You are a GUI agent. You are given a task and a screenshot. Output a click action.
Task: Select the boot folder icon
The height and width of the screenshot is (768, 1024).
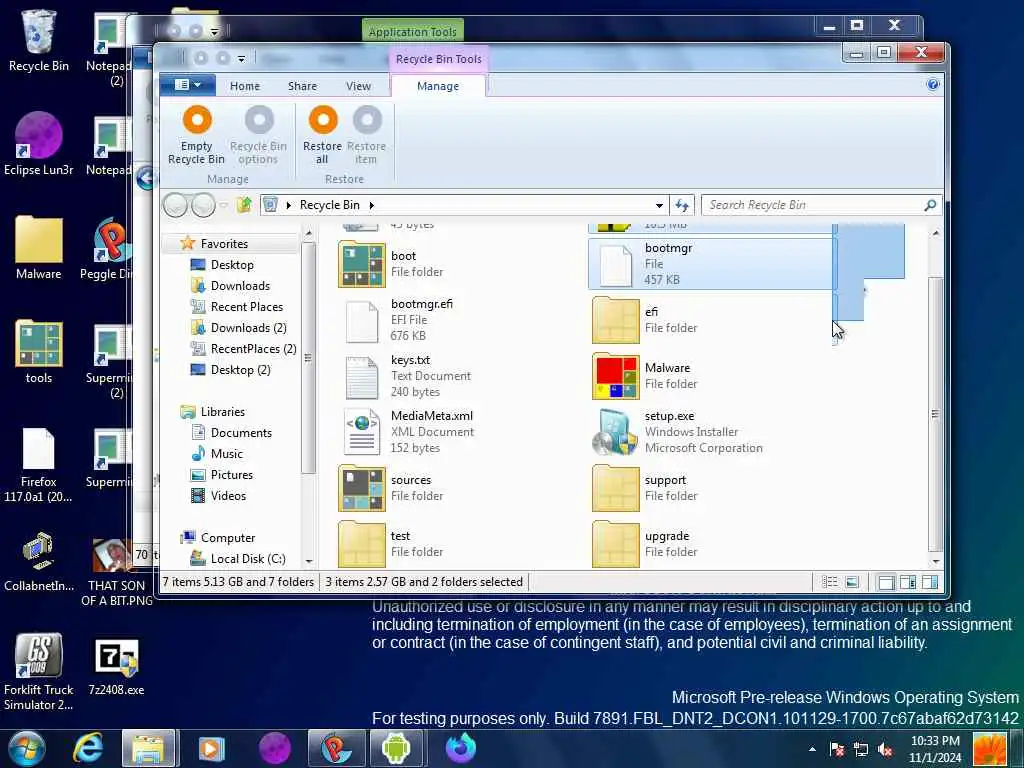(362, 264)
